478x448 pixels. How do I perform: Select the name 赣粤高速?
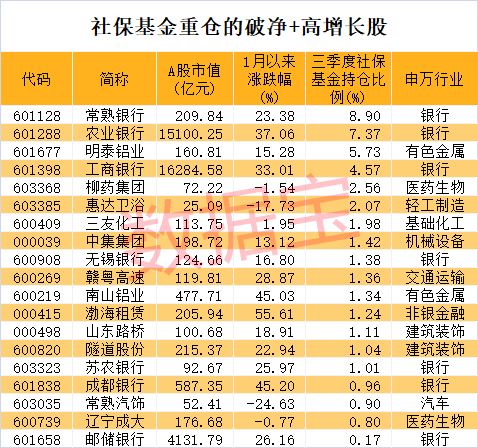coord(115,277)
